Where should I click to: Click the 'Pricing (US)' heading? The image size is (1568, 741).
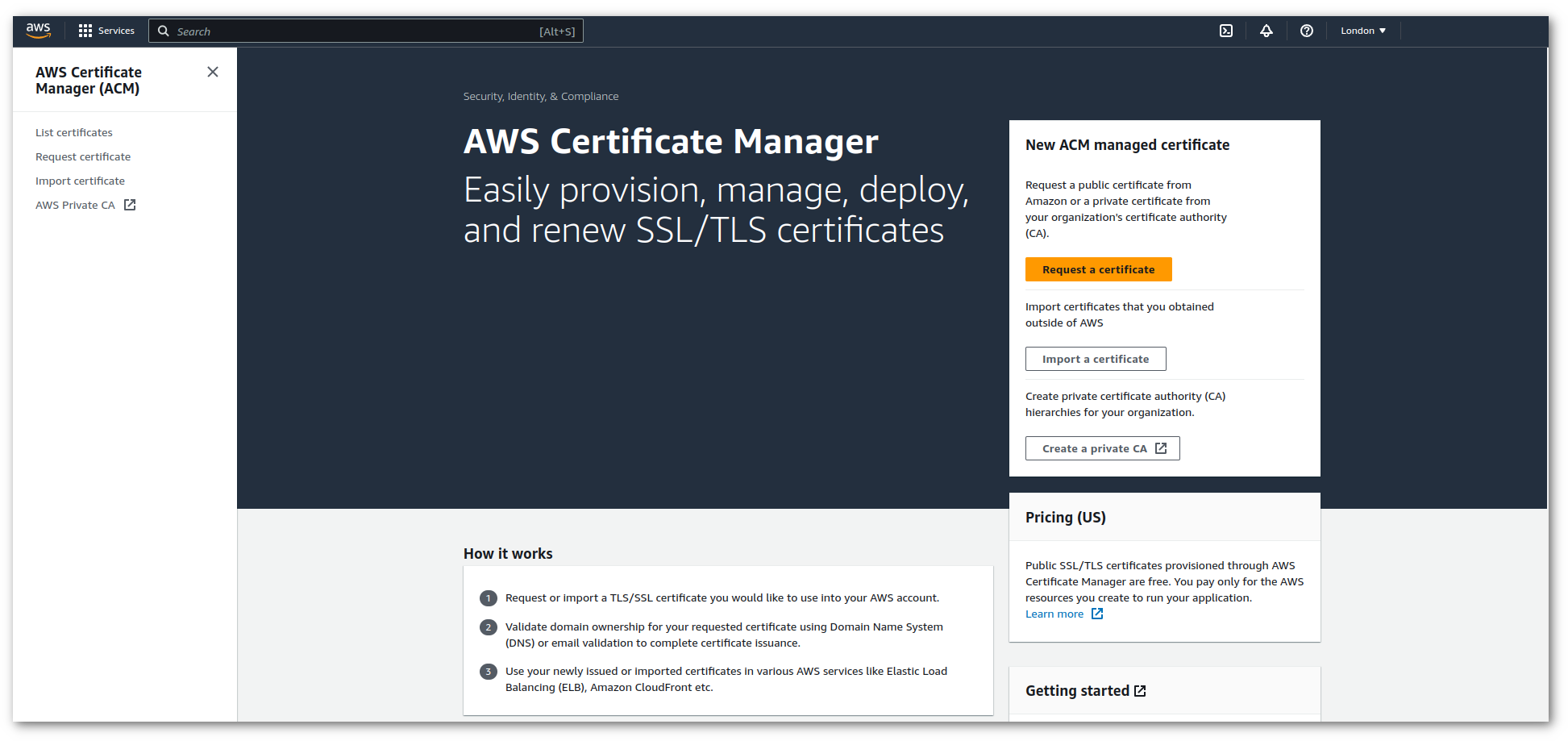[x=1066, y=518]
